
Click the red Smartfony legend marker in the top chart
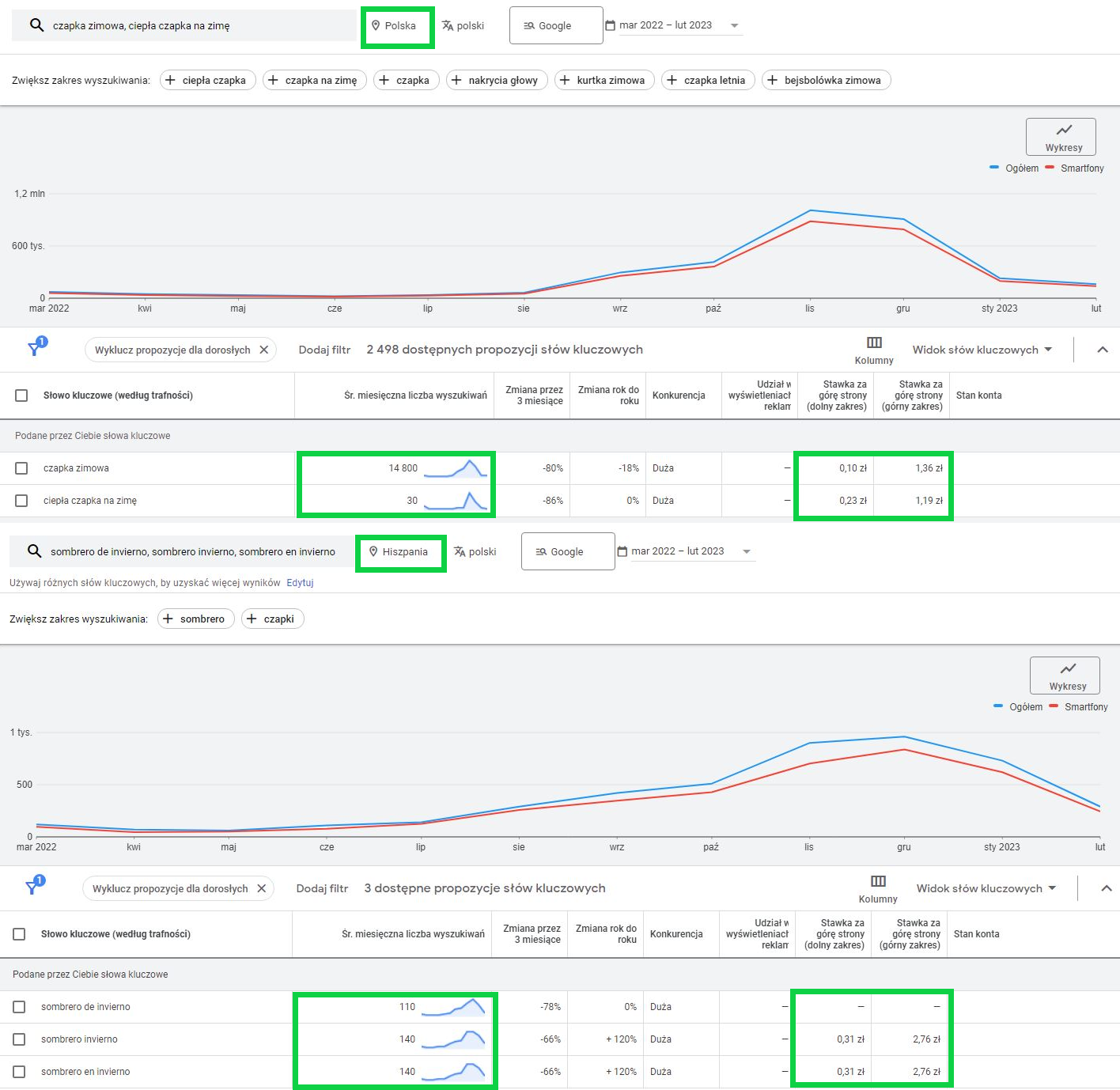(x=1050, y=168)
